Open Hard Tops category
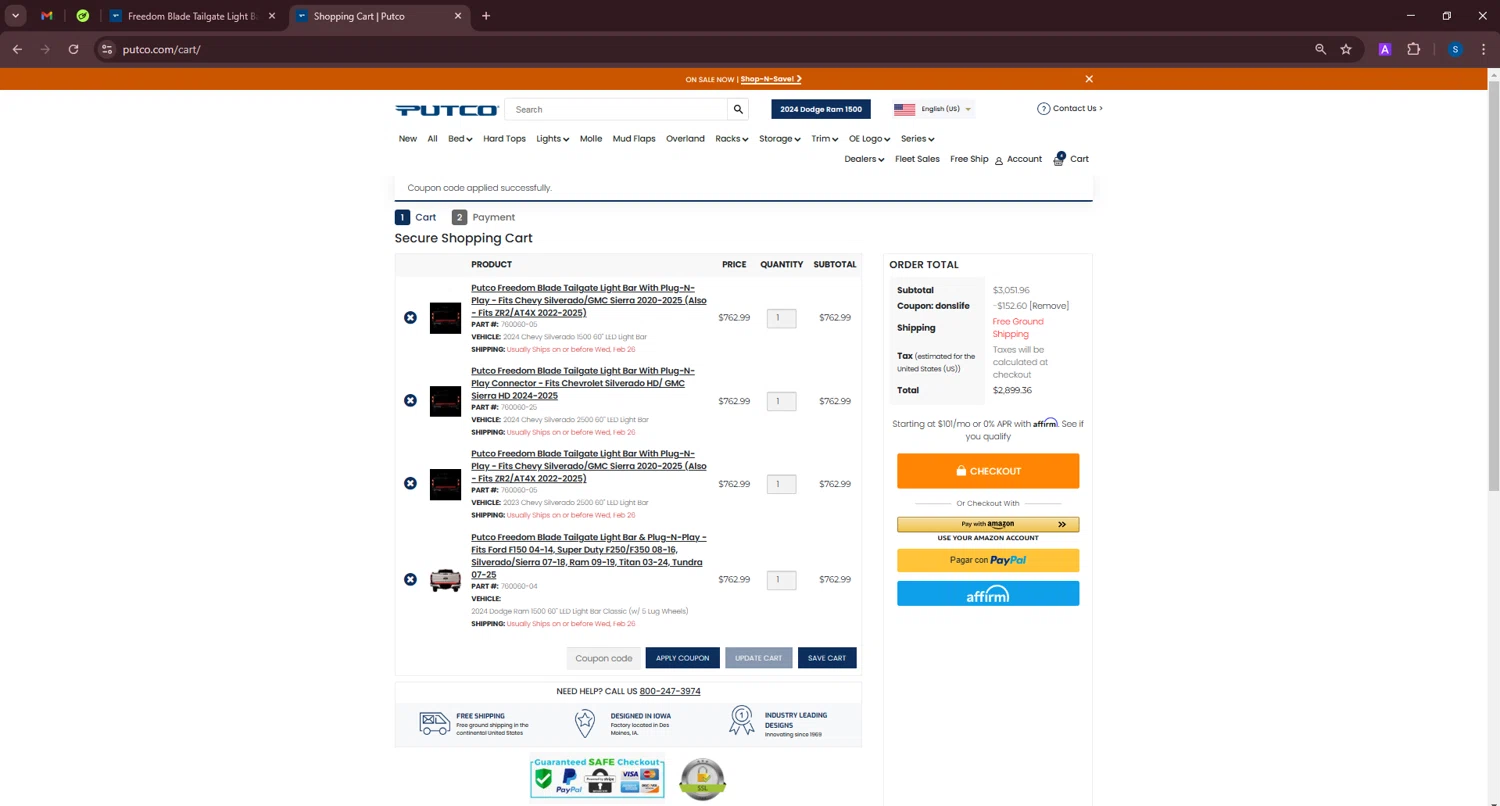This screenshot has width=1500, height=806. point(504,139)
